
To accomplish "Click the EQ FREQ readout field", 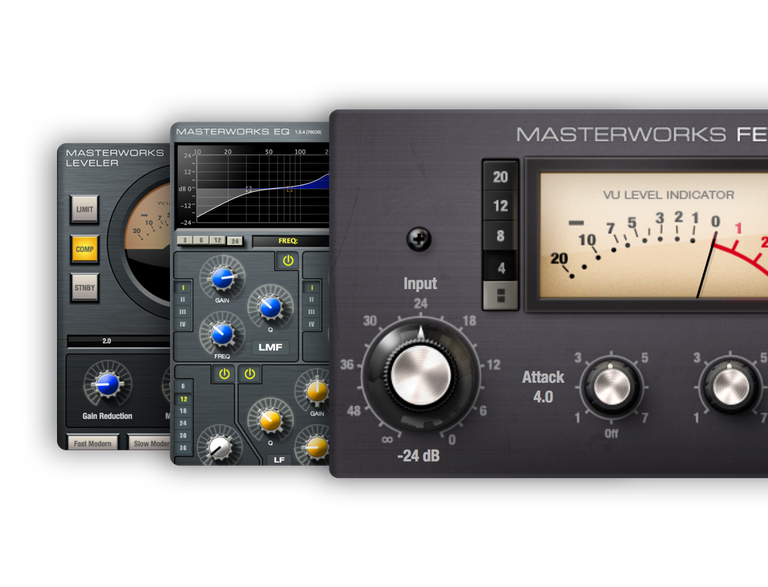I will point(290,241).
